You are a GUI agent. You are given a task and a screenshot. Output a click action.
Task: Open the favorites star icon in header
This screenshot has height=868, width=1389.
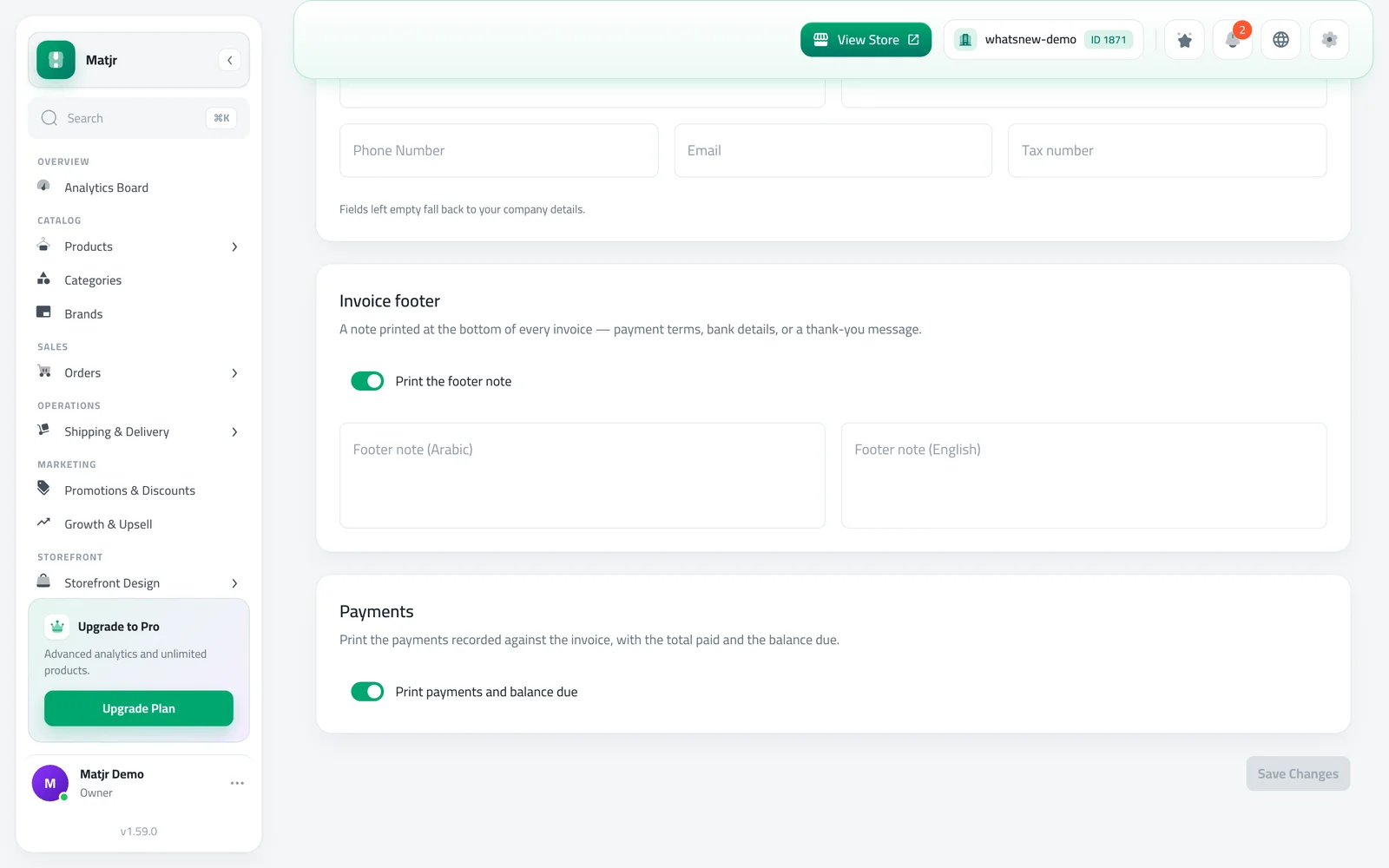1184,40
